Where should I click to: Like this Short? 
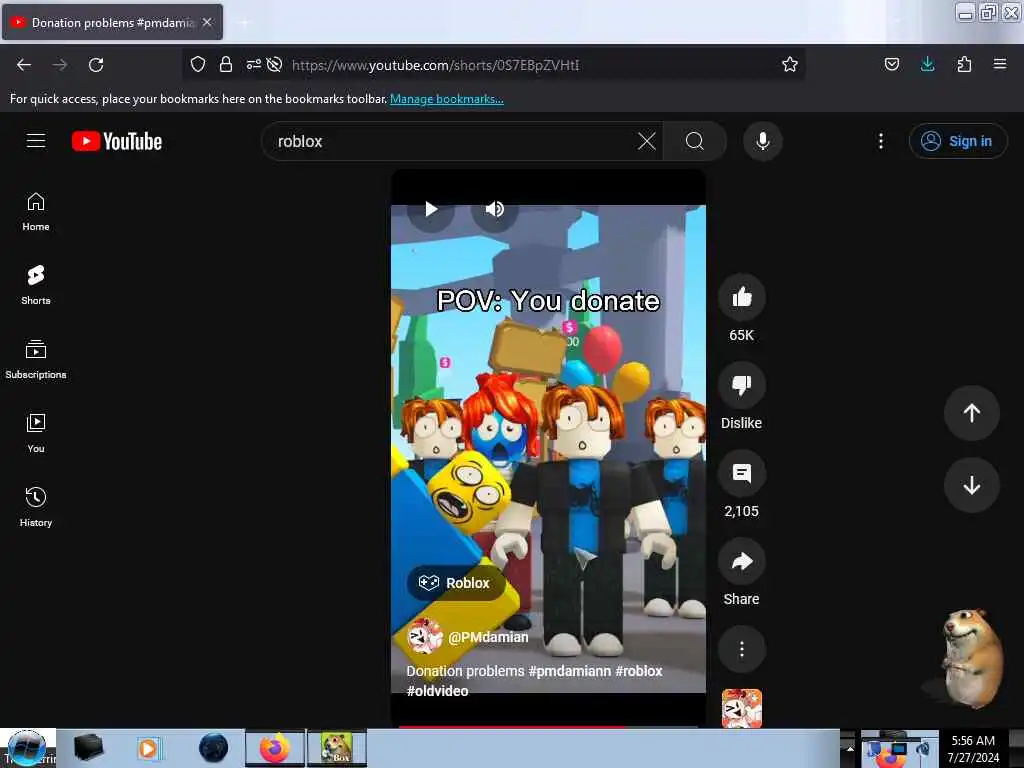[741, 298]
